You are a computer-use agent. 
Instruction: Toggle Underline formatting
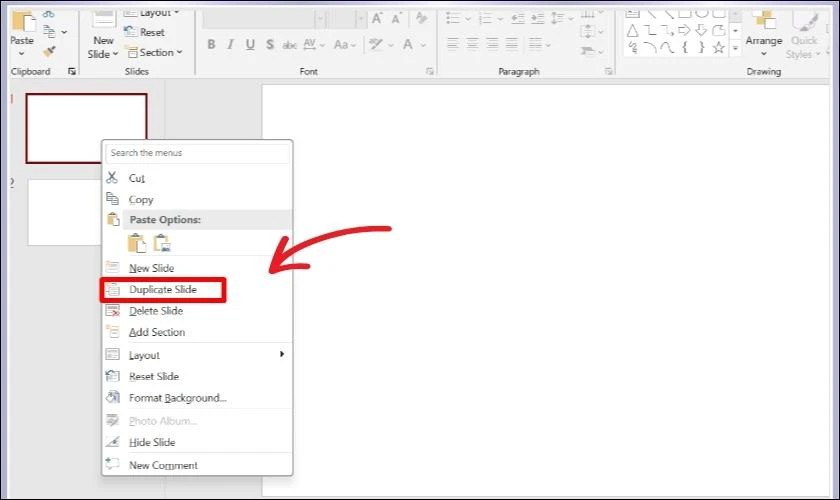pyautogui.click(x=250, y=44)
